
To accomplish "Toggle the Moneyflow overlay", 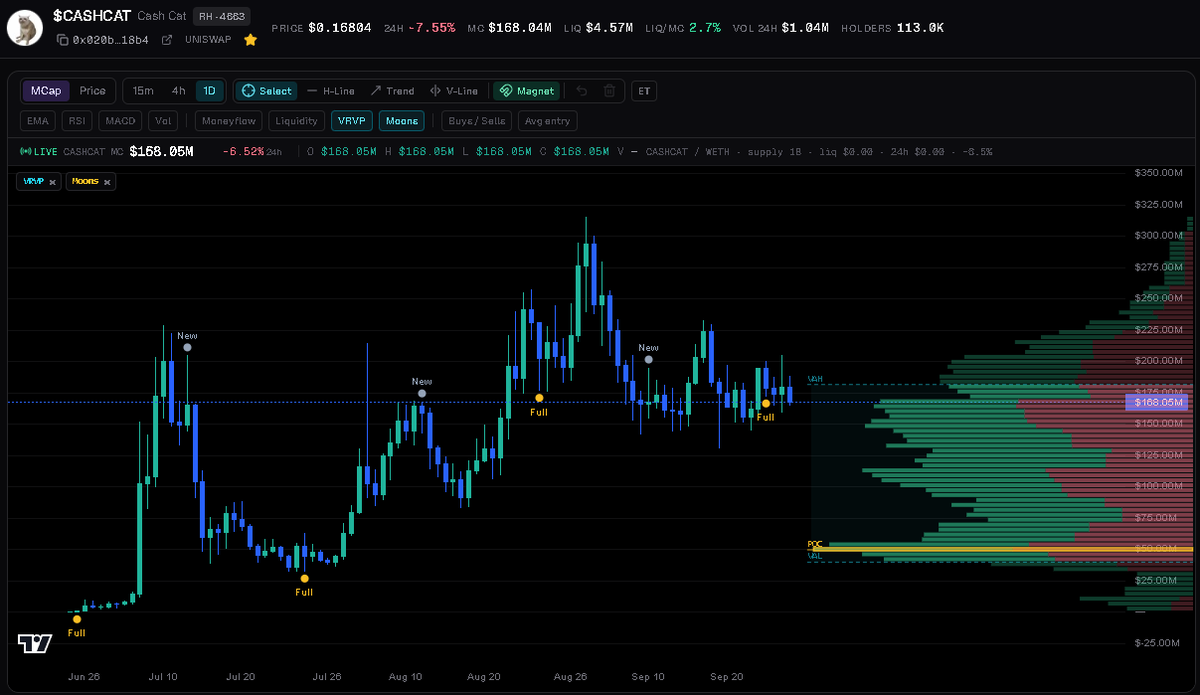I will pyautogui.click(x=227, y=121).
